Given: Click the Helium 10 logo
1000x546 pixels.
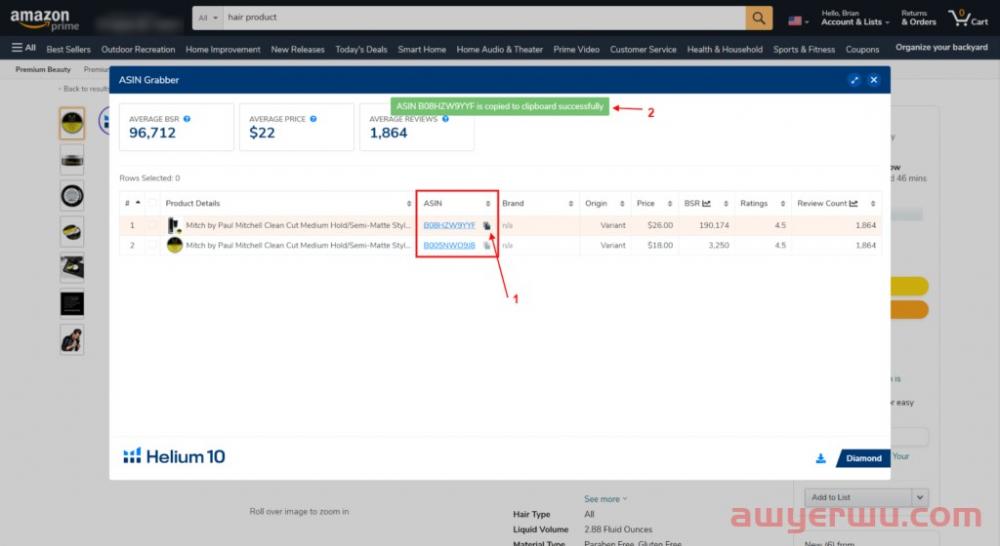Looking at the screenshot, I should pyautogui.click(x=174, y=456).
